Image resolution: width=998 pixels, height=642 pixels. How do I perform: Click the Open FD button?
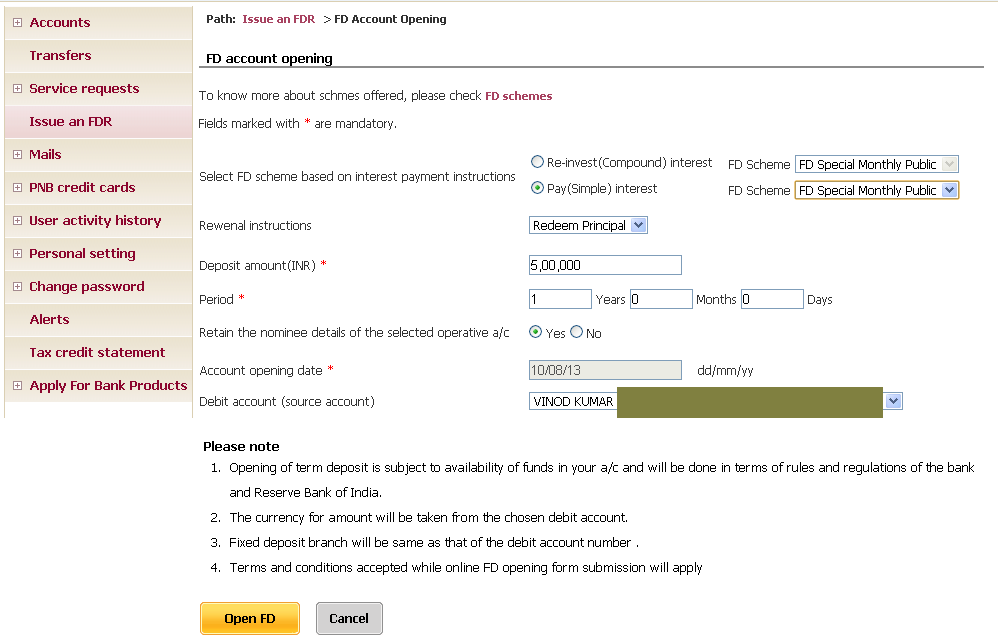[249, 618]
